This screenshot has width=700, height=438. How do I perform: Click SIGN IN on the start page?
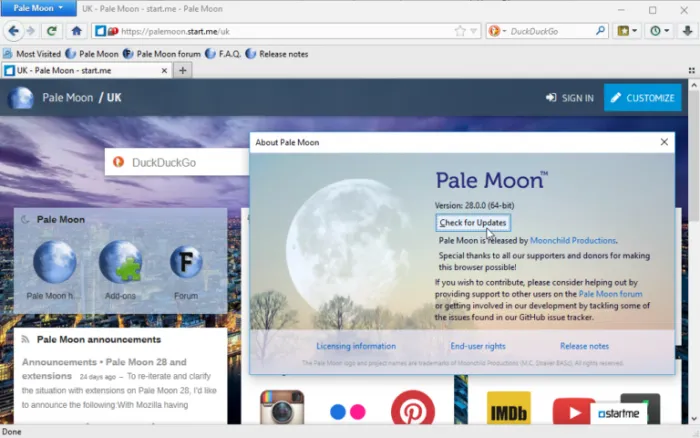tap(570, 98)
